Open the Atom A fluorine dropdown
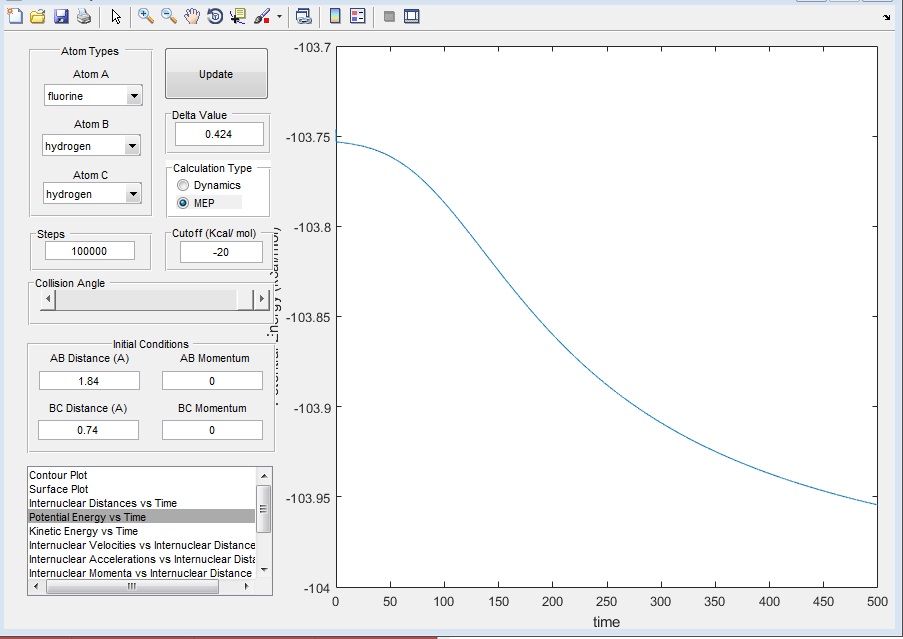Image resolution: width=903 pixels, height=639 pixels. tap(93, 96)
